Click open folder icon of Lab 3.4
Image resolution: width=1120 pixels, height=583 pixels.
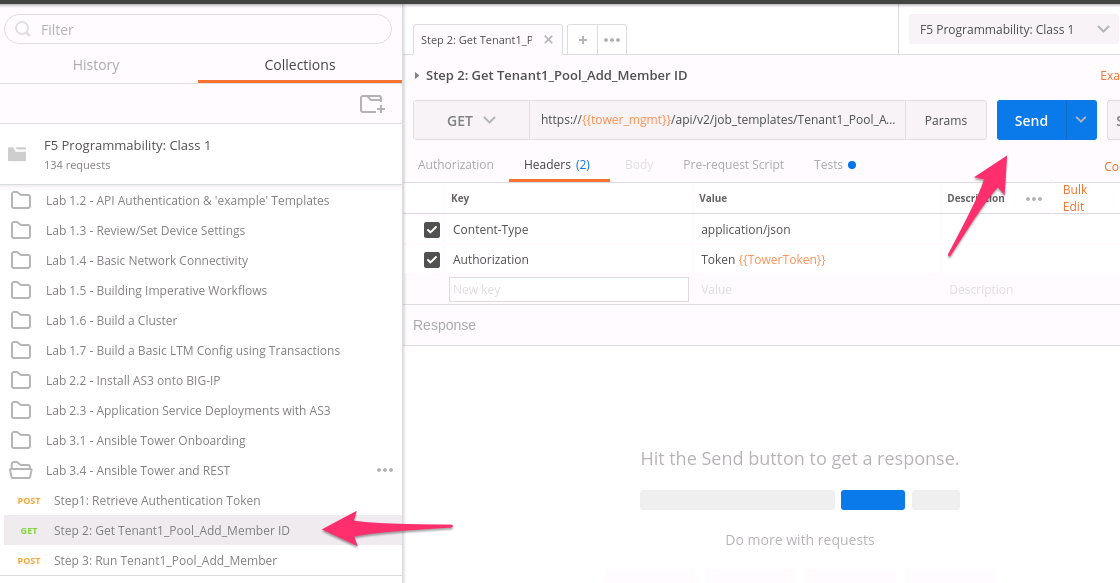[21, 470]
